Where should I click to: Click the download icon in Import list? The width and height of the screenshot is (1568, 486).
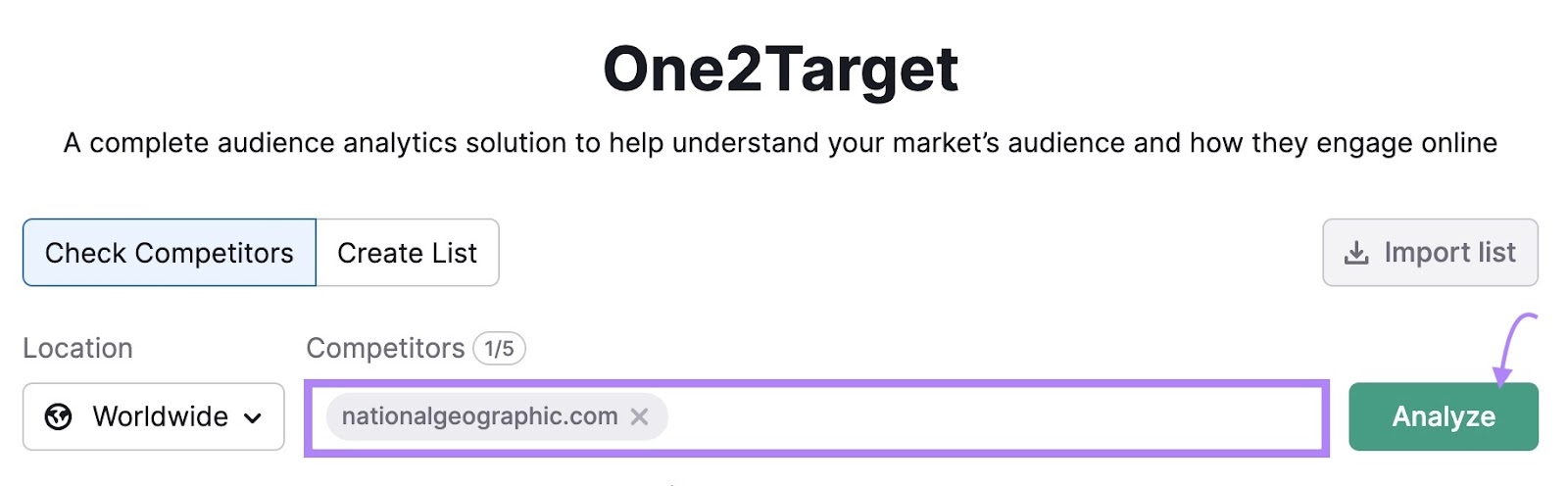pyautogui.click(x=1356, y=254)
